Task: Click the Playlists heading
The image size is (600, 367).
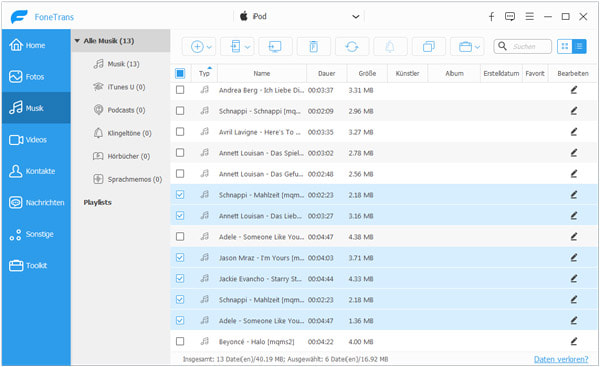Action: (98, 202)
